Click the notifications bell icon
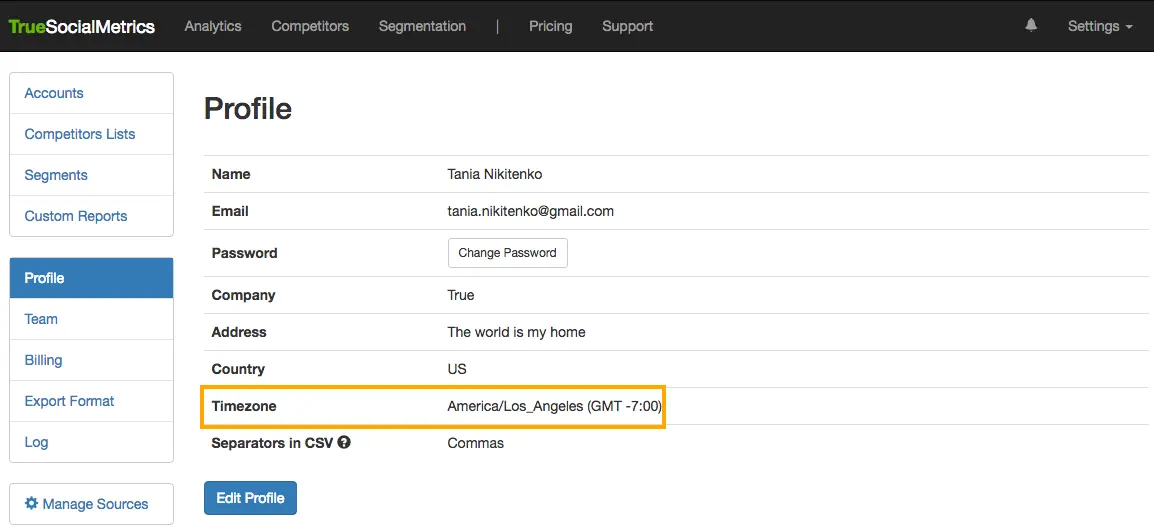The height and width of the screenshot is (531, 1154). point(1031,26)
